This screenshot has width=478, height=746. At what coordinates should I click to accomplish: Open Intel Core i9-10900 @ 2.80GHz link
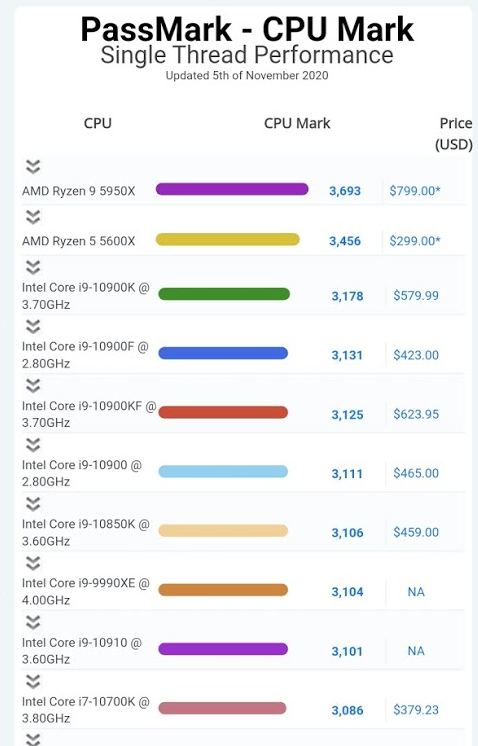click(x=82, y=473)
